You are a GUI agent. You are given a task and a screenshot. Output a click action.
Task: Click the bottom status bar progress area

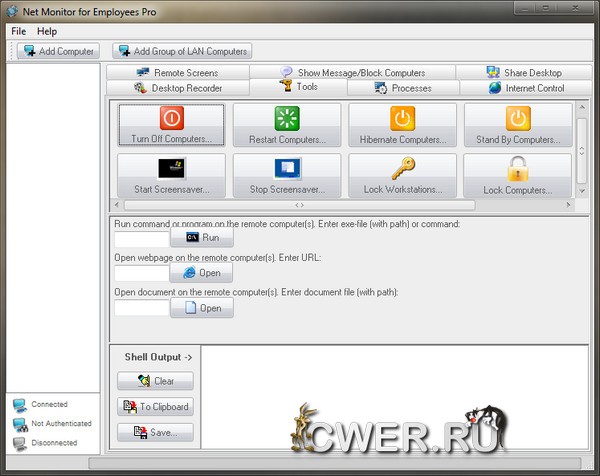[x=335, y=463]
